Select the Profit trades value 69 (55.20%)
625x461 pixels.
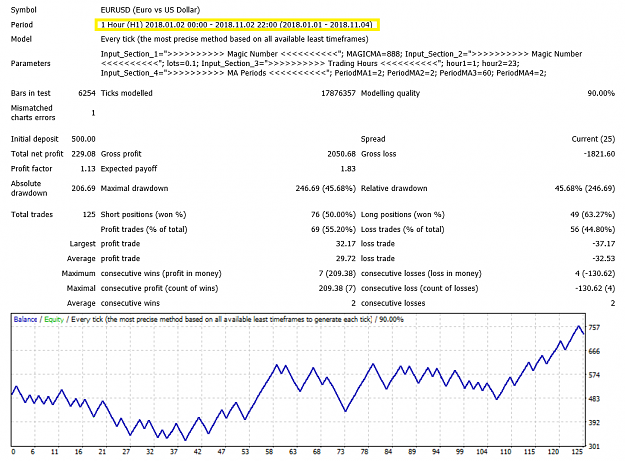click(333, 230)
